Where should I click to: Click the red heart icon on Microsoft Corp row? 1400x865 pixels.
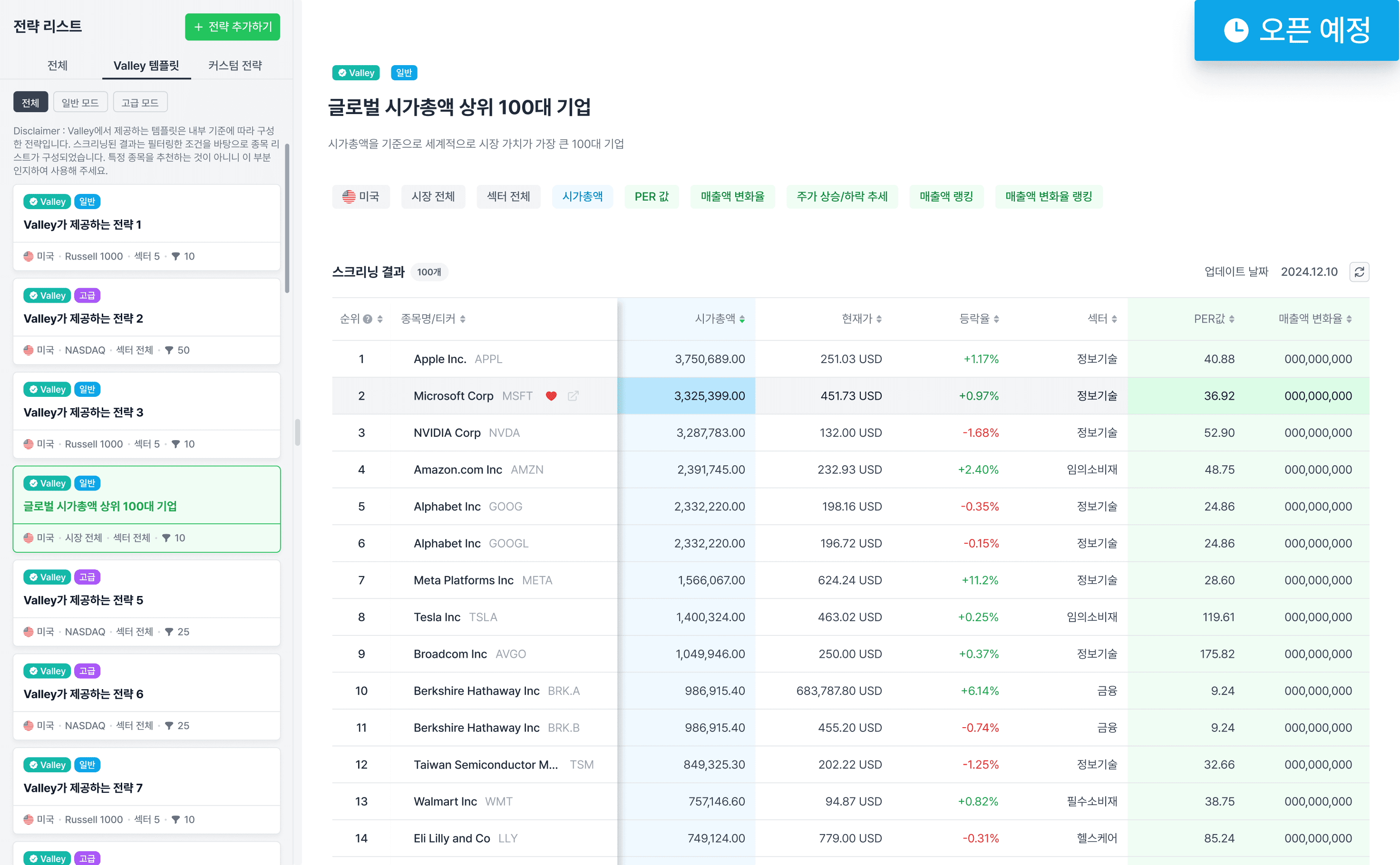pyautogui.click(x=551, y=395)
